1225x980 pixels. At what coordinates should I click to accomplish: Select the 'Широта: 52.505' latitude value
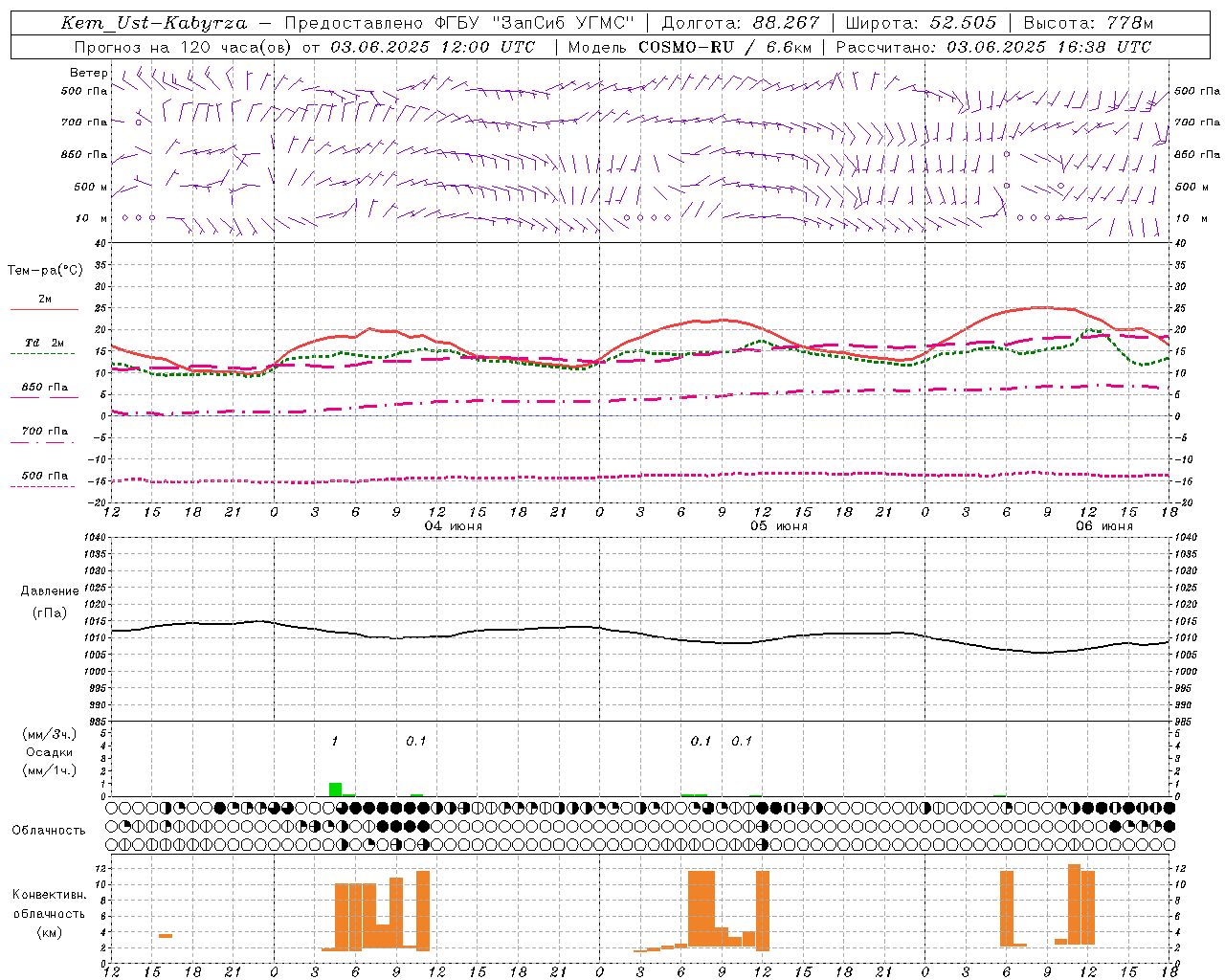coord(921,23)
